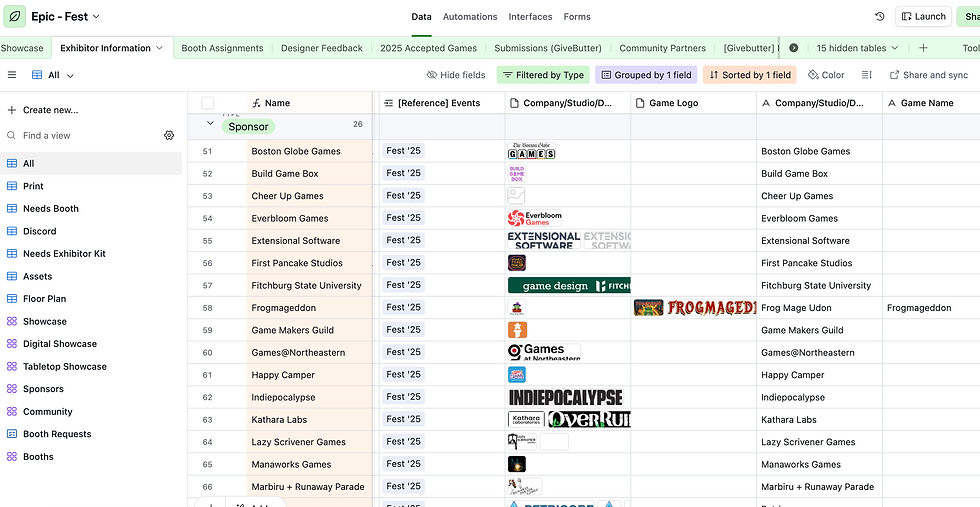This screenshot has height=507, width=980.
Task: Open the Discord grid view
Action: [91, 231]
